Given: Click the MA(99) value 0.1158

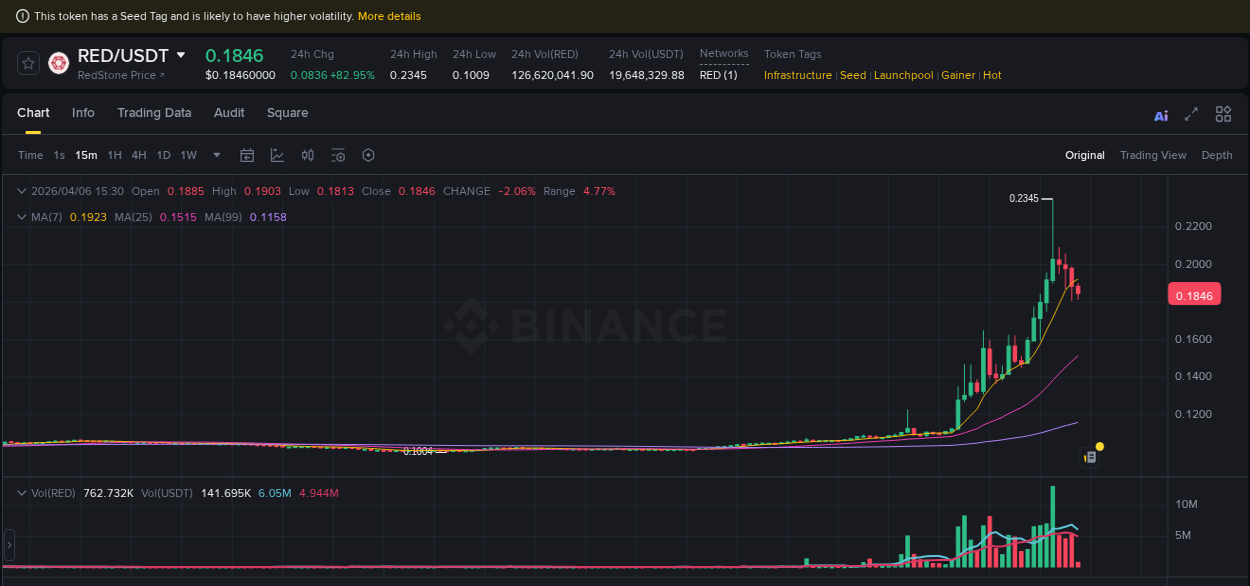Looking at the screenshot, I should pos(268,217).
